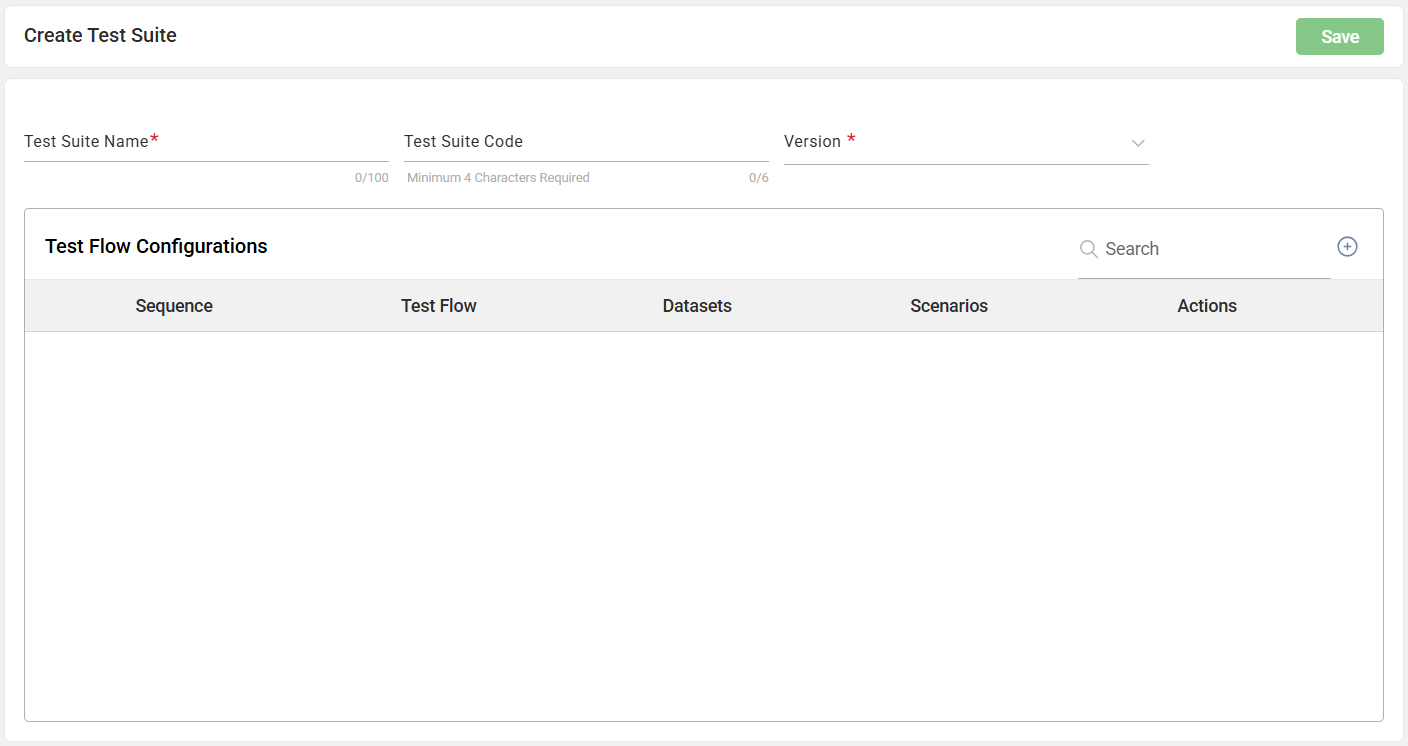Click the green Save button

pyautogui.click(x=1339, y=37)
